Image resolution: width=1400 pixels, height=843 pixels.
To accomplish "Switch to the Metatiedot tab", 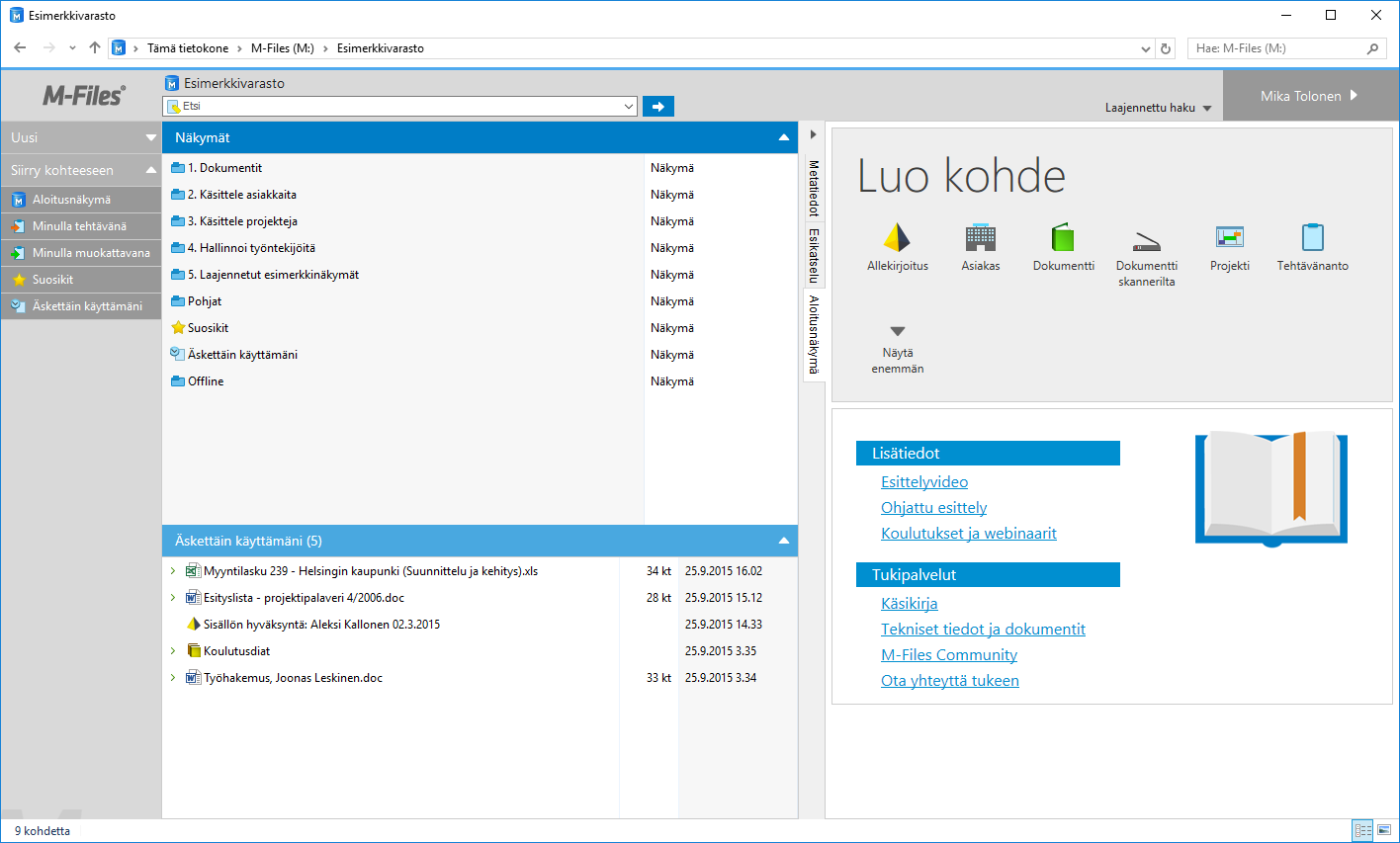I will pyautogui.click(x=814, y=188).
